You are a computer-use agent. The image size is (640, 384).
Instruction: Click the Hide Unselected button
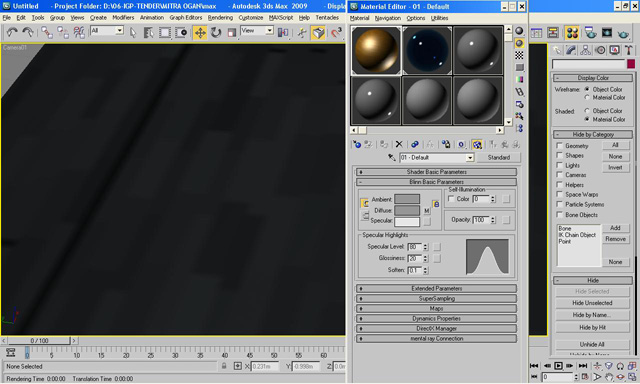pyautogui.click(x=592, y=303)
